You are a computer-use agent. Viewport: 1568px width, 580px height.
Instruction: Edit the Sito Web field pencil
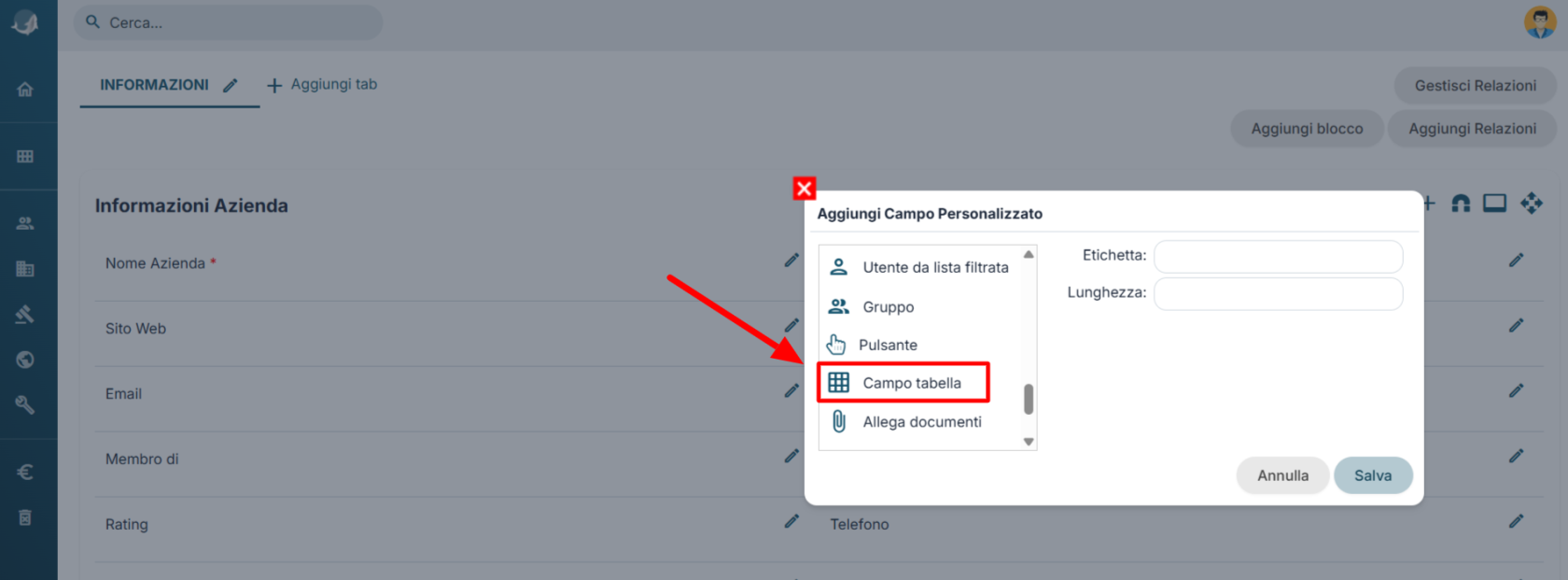pos(791,325)
